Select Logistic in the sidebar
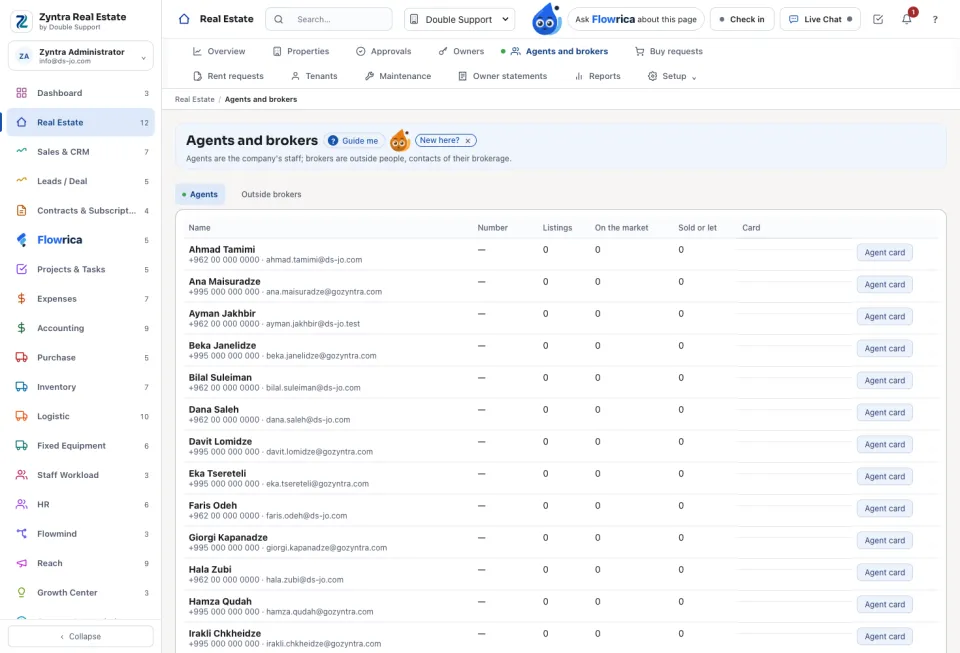Screen dimensions: 960x653 tap(81, 416)
